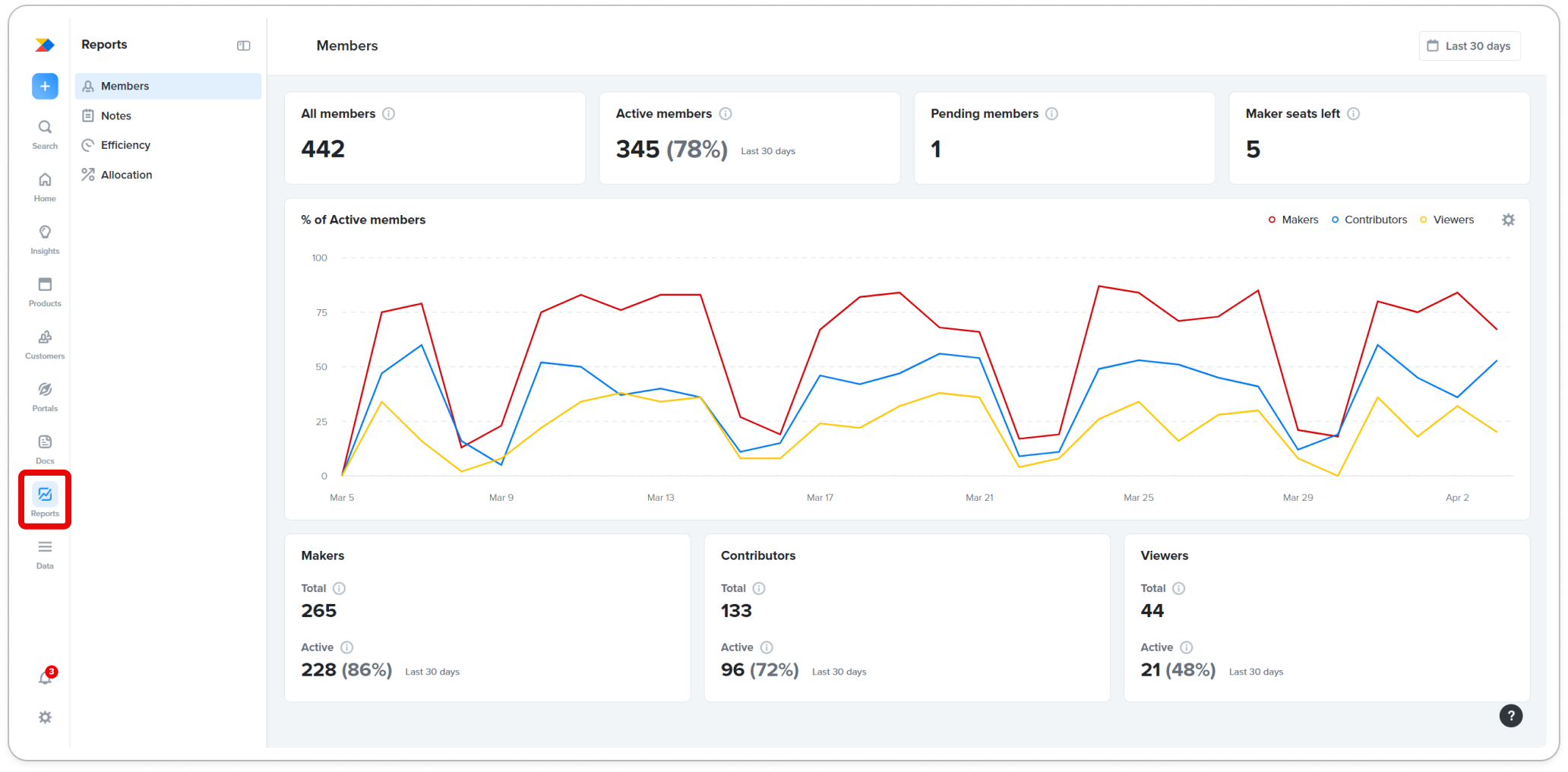
Task: Click Contributors total value 133
Action: (x=736, y=611)
